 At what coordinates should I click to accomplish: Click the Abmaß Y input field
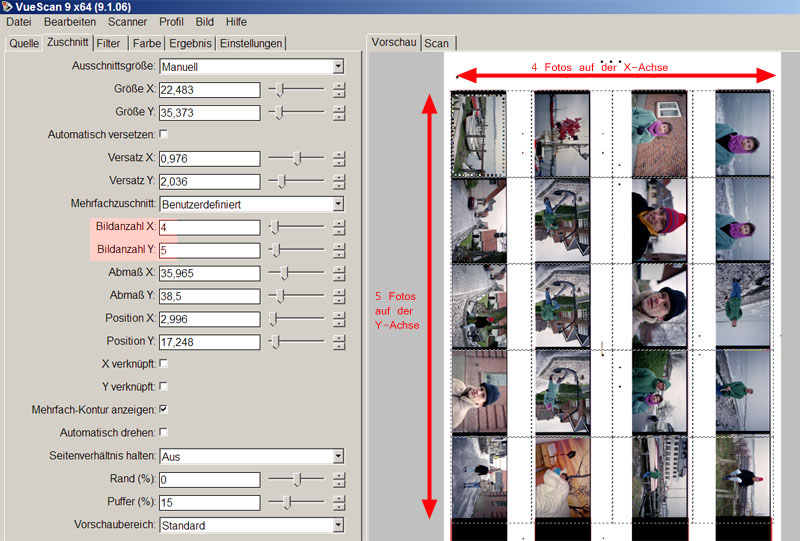[x=209, y=296]
